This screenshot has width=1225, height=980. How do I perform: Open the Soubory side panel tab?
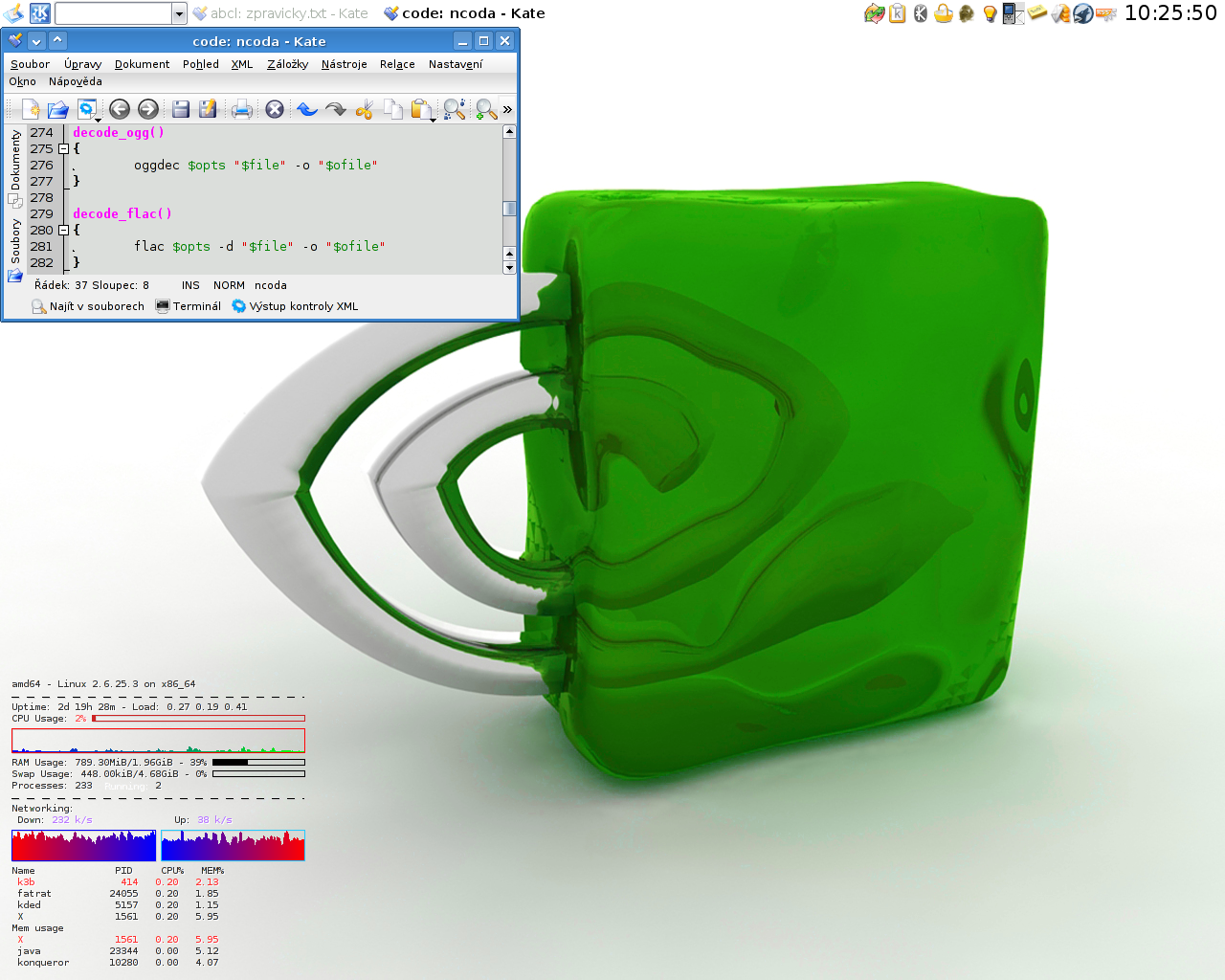pyautogui.click(x=15, y=249)
